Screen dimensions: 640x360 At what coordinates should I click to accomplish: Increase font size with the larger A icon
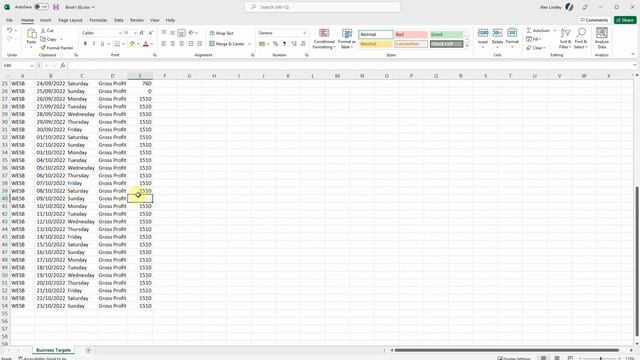[142, 33]
